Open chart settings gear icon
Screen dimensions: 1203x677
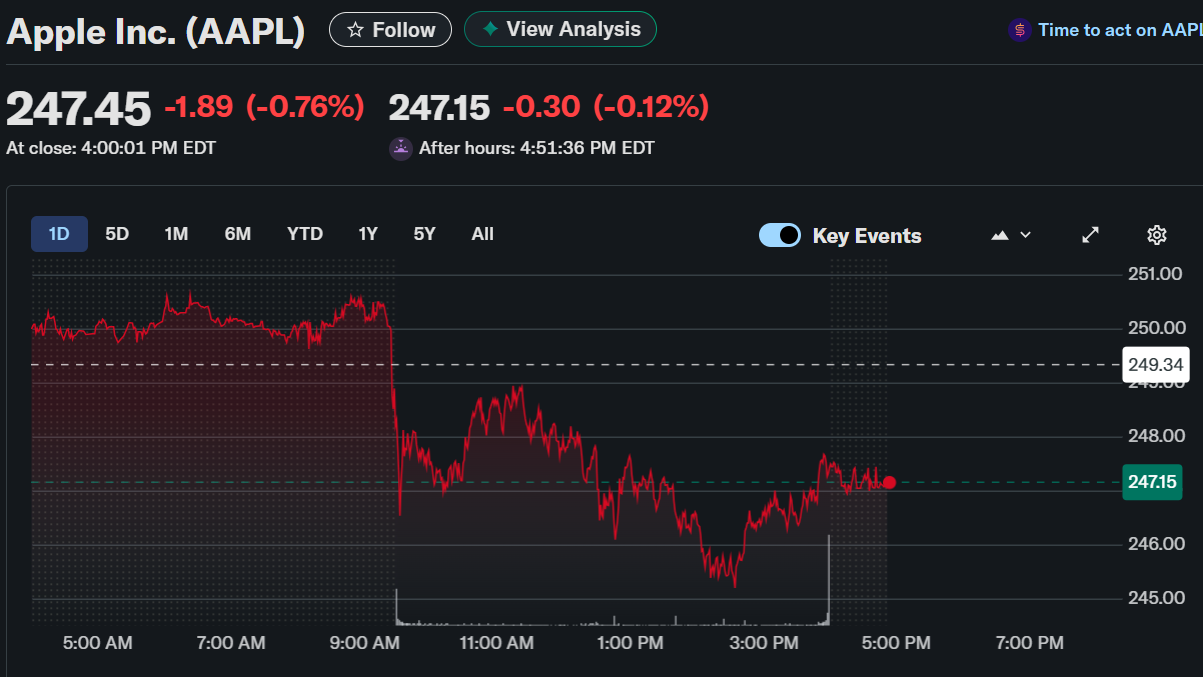[x=1157, y=235]
